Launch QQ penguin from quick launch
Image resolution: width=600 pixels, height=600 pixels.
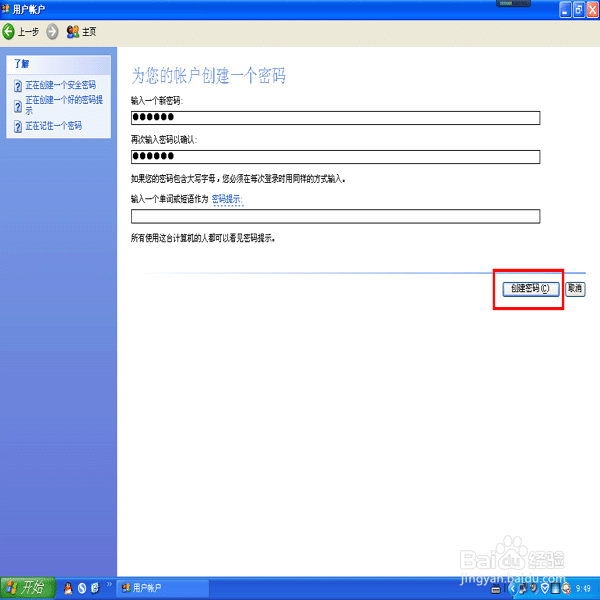(x=68, y=588)
